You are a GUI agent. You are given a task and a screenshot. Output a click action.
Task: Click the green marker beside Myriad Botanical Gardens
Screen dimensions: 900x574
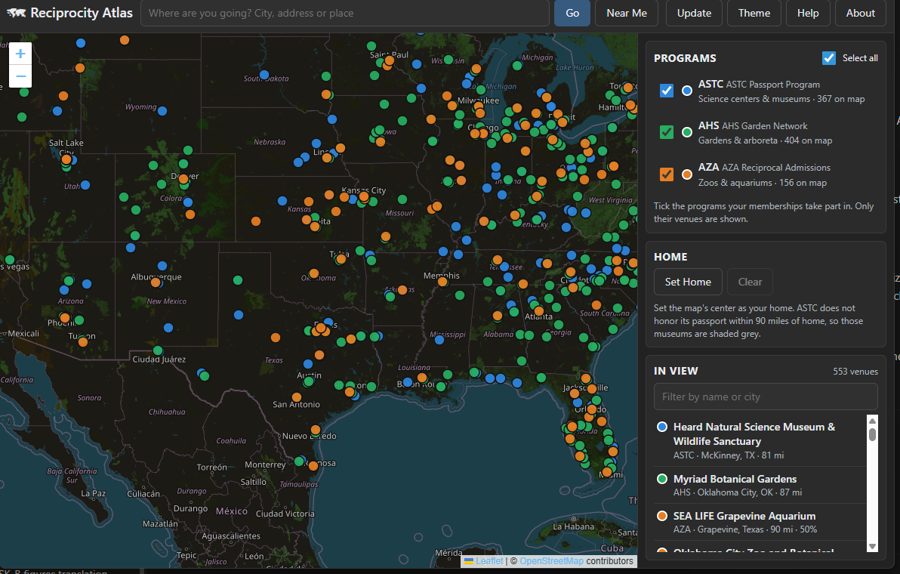tap(662, 479)
